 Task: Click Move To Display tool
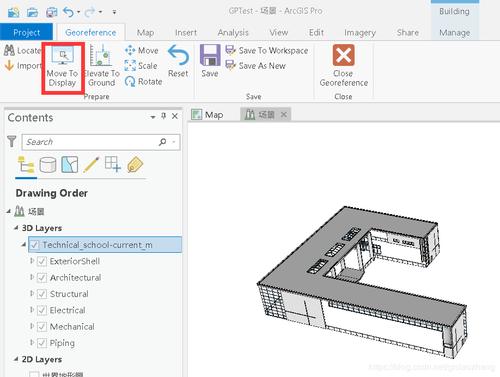tap(62, 68)
